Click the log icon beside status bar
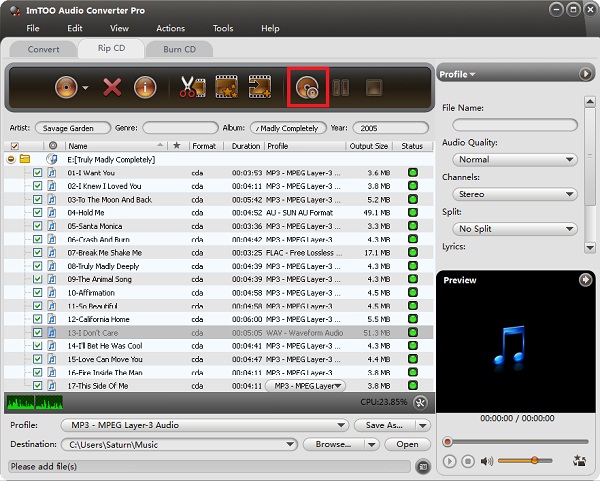 click(x=423, y=466)
